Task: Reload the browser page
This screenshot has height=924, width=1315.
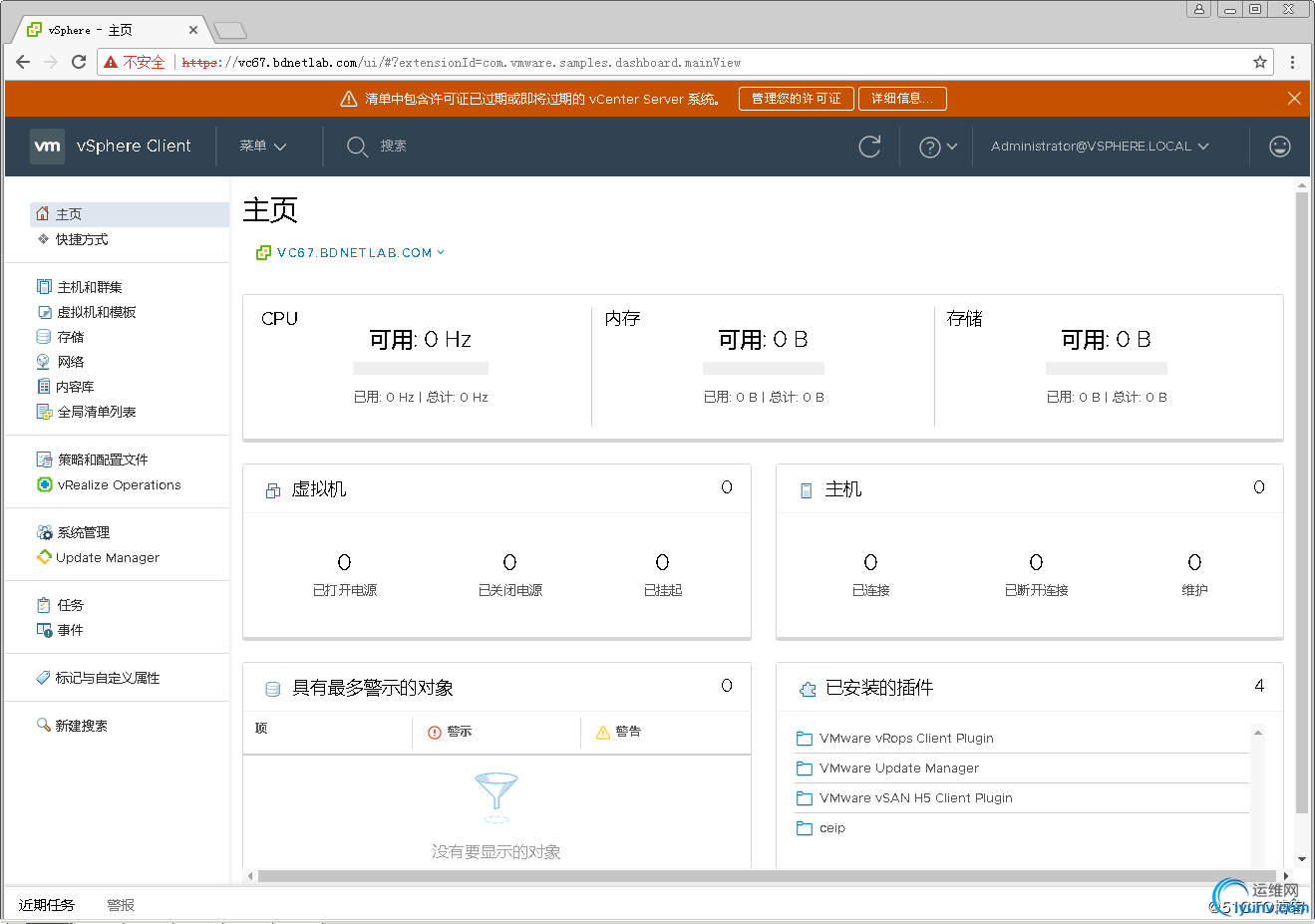Action: pyautogui.click(x=79, y=62)
